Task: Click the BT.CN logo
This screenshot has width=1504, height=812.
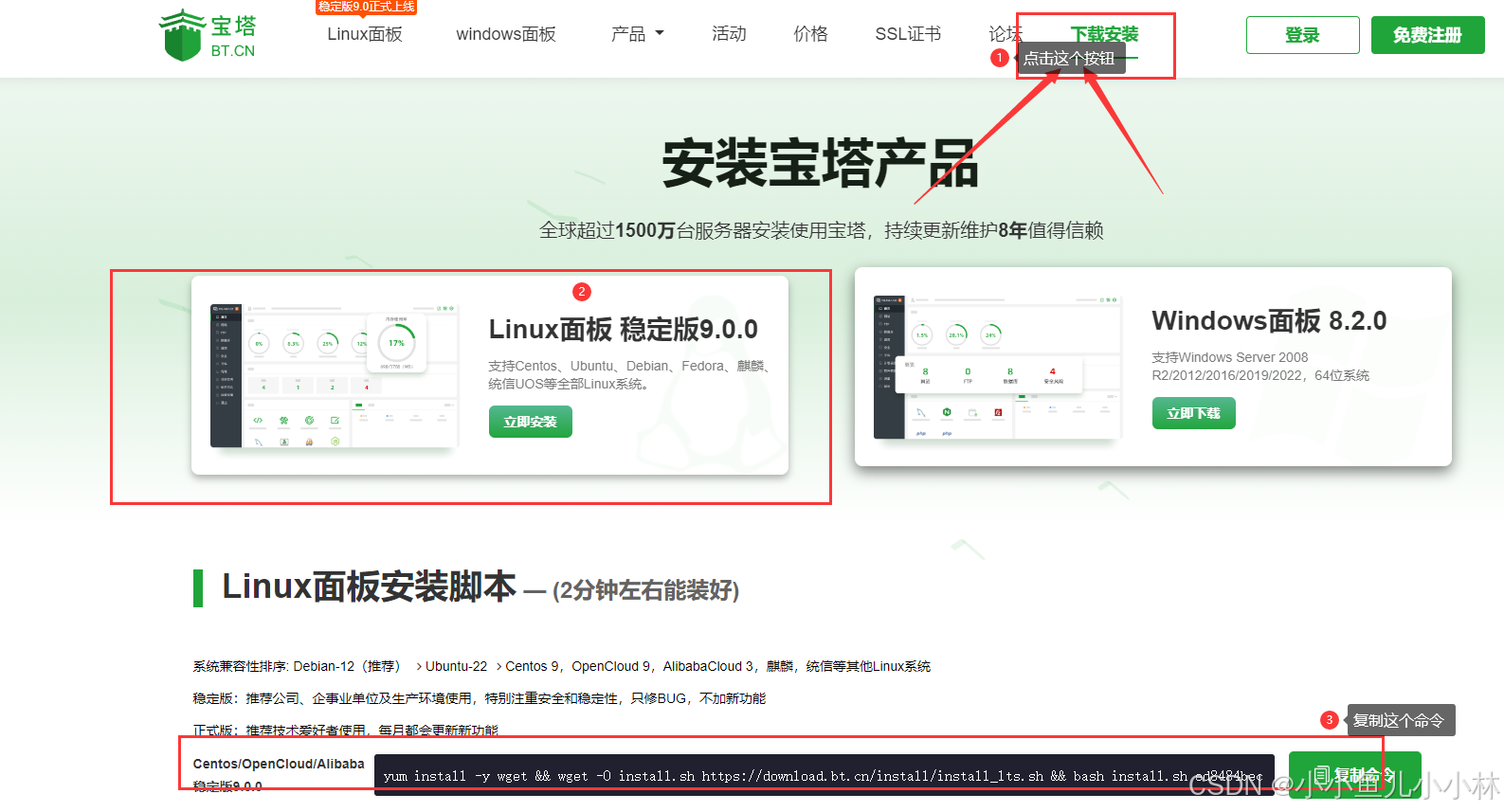Action: pyautogui.click(x=208, y=35)
